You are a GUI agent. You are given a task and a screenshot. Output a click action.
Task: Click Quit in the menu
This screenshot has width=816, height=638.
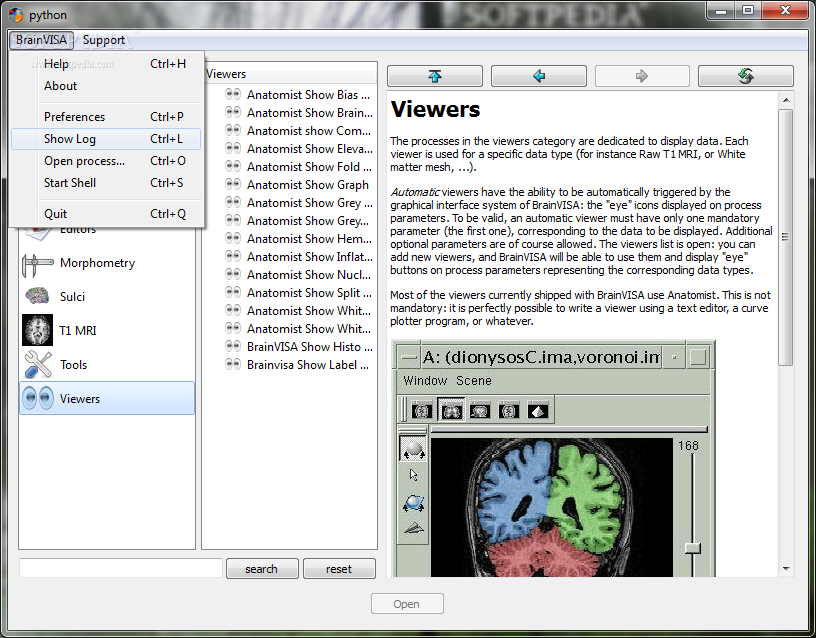(106, 214)
